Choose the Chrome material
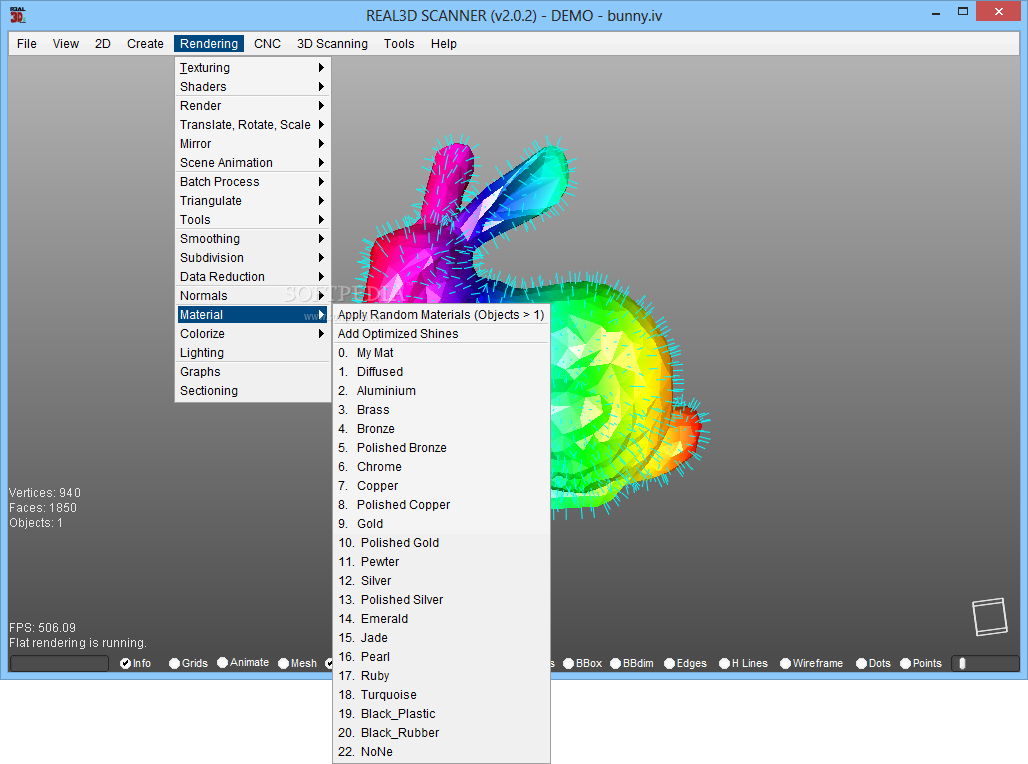 (x=441, y=467)
